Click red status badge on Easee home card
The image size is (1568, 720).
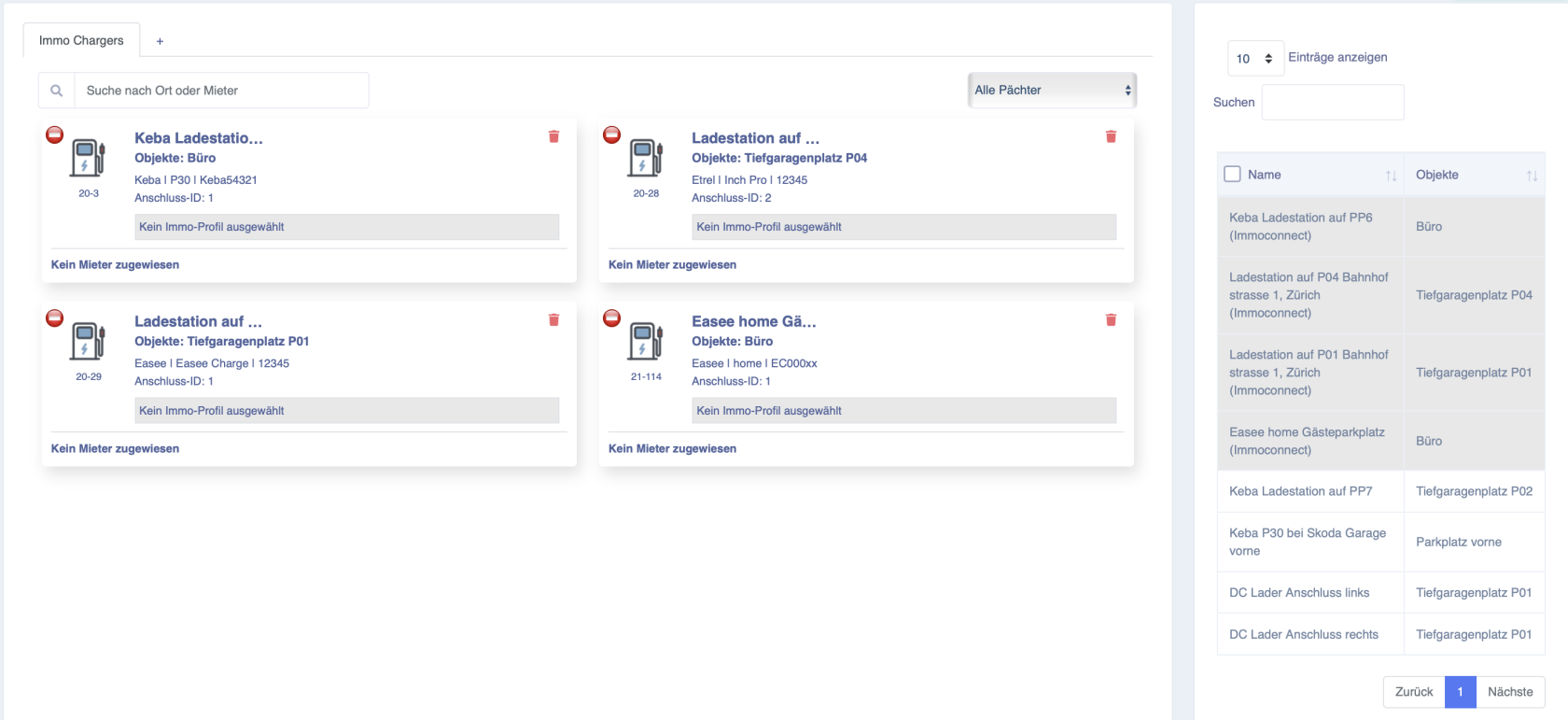tap(612, 318)
